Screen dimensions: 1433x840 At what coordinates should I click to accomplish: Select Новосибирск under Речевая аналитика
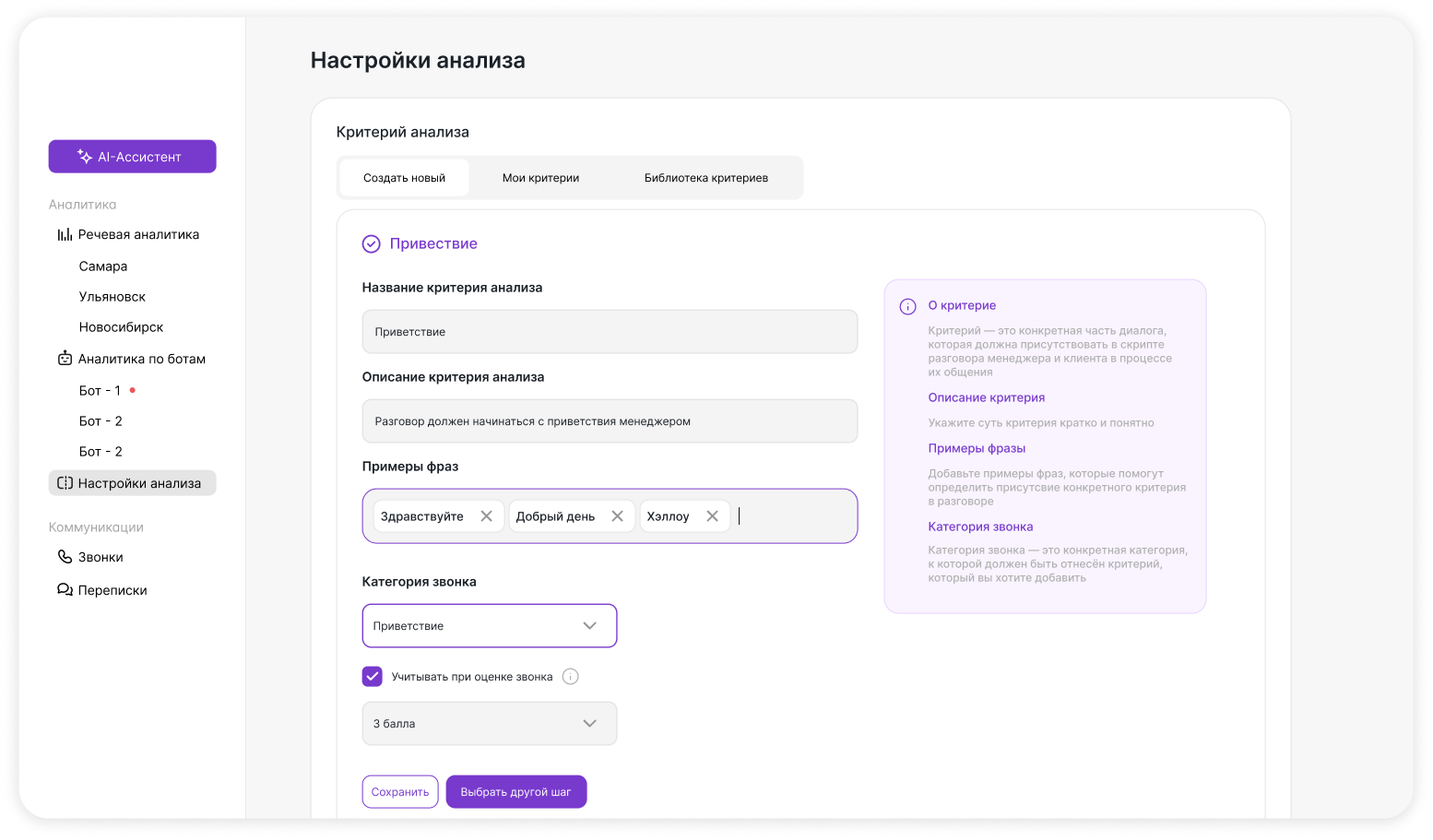(x=121, y=327)
